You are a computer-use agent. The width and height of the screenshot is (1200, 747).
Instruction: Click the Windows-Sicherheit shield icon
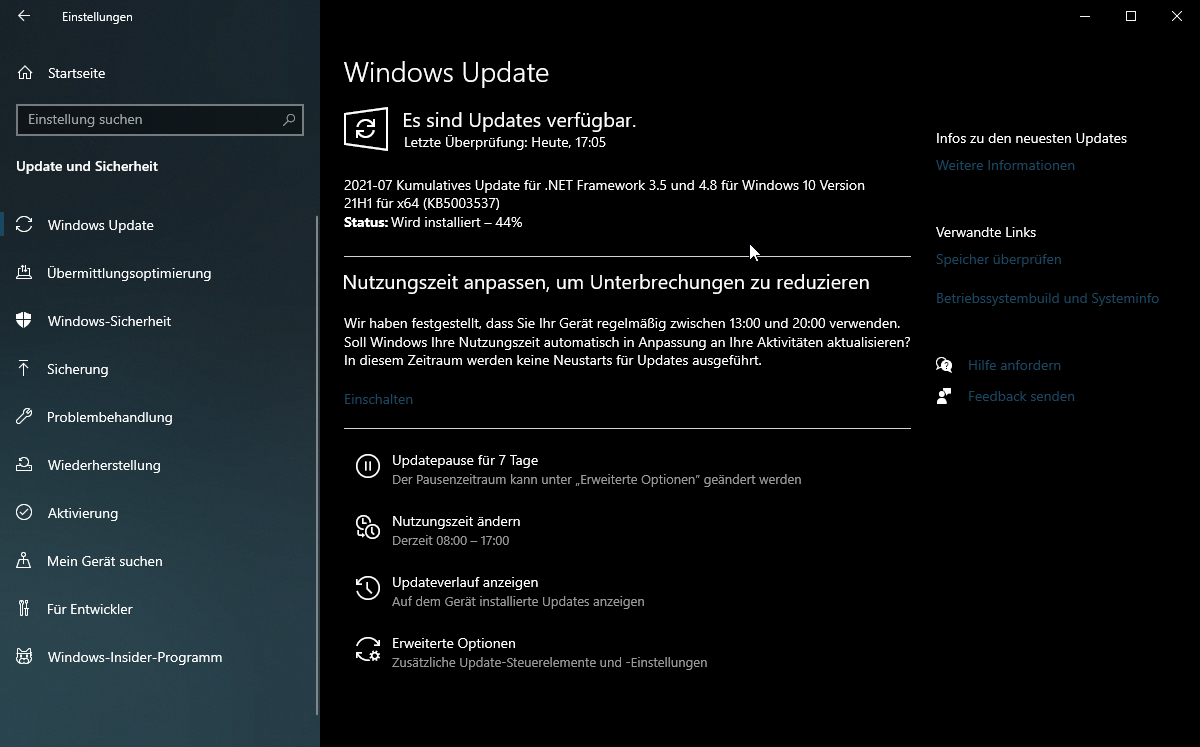pyautogui.click(x=25, y=321)
